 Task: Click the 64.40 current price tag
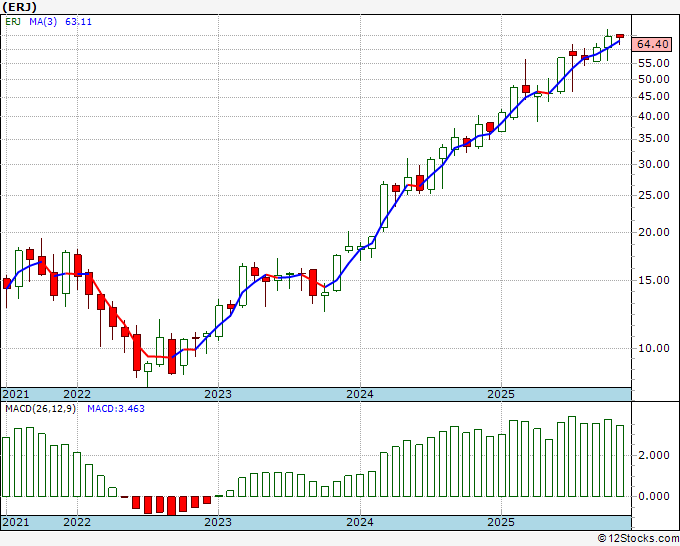coord(652,44)
